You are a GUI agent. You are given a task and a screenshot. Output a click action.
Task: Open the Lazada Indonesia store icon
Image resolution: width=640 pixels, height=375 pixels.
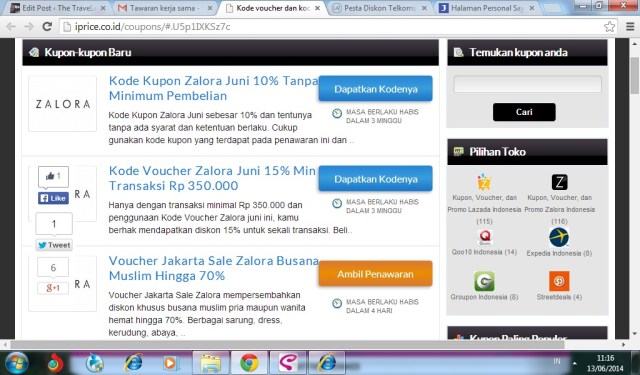click(484, 182)
